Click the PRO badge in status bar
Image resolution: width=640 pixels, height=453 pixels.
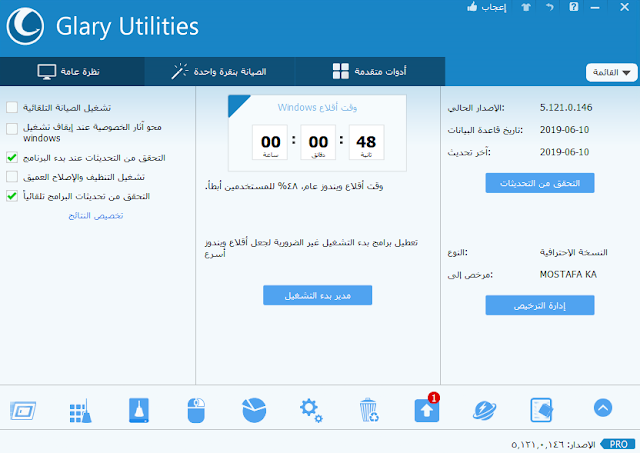click(619, 444)
